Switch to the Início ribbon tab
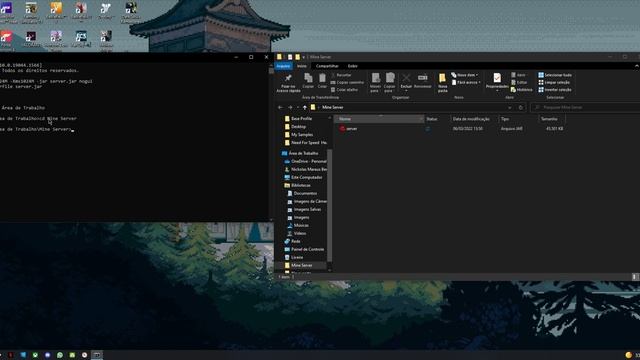Image resolution: width=640 pixels, height=360 pixels. click(x=302, y=66)
